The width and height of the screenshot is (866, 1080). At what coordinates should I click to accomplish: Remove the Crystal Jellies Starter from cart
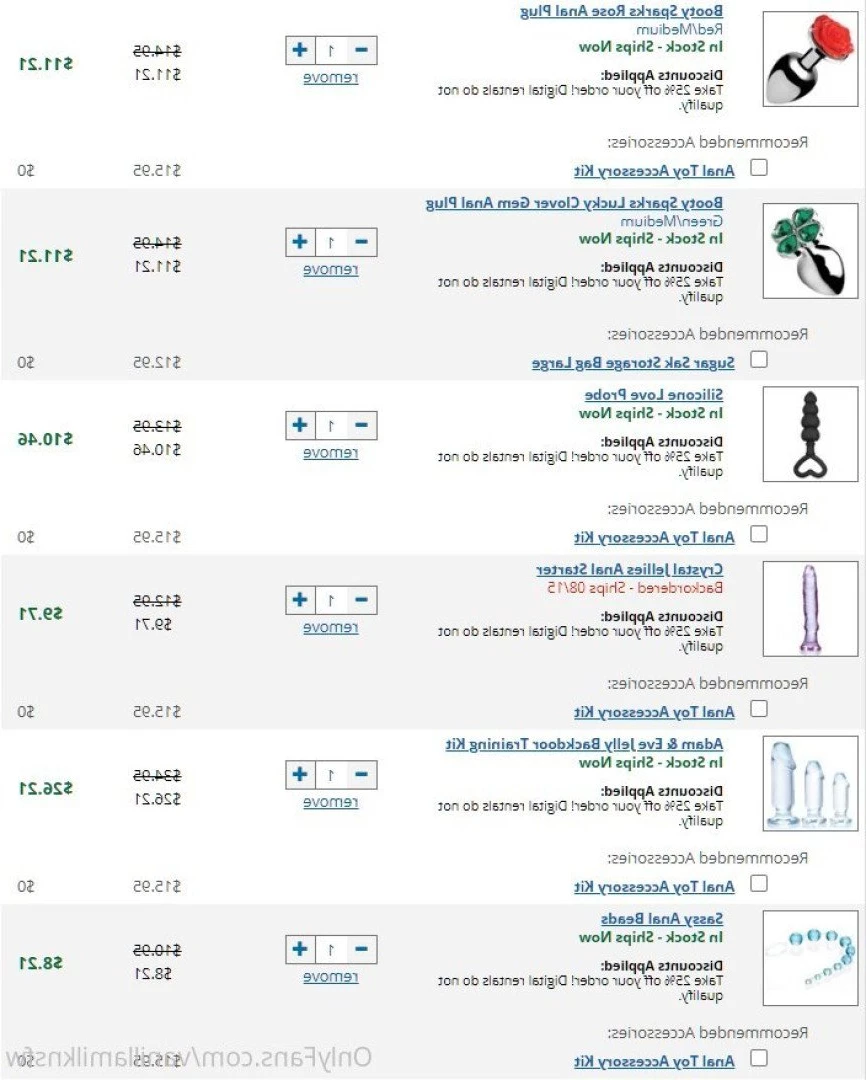click(x=331, y=628)
